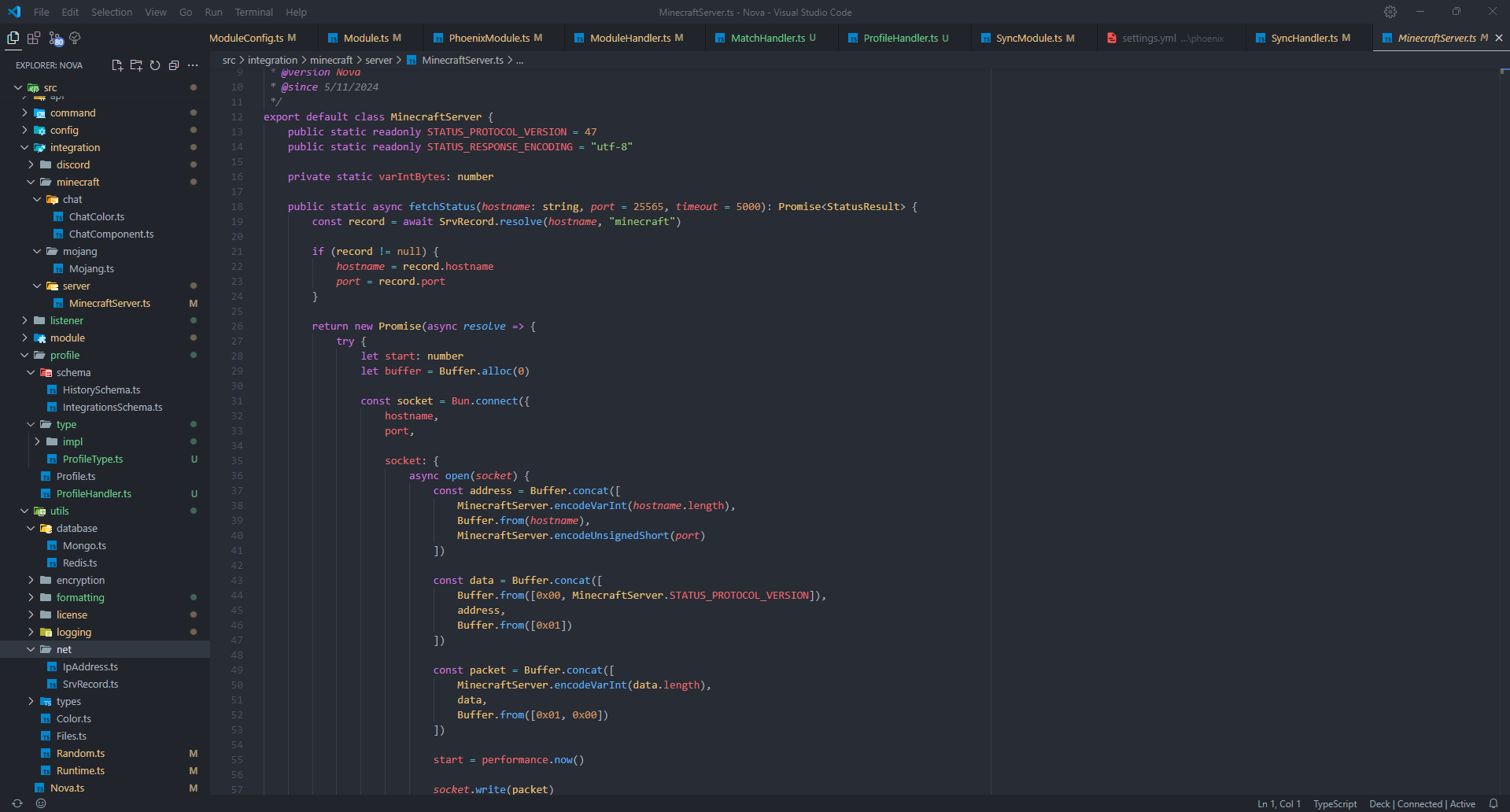Open Source Control with the 80 badge
This screenshot has height=812, width=1510.
pos(55,38)
